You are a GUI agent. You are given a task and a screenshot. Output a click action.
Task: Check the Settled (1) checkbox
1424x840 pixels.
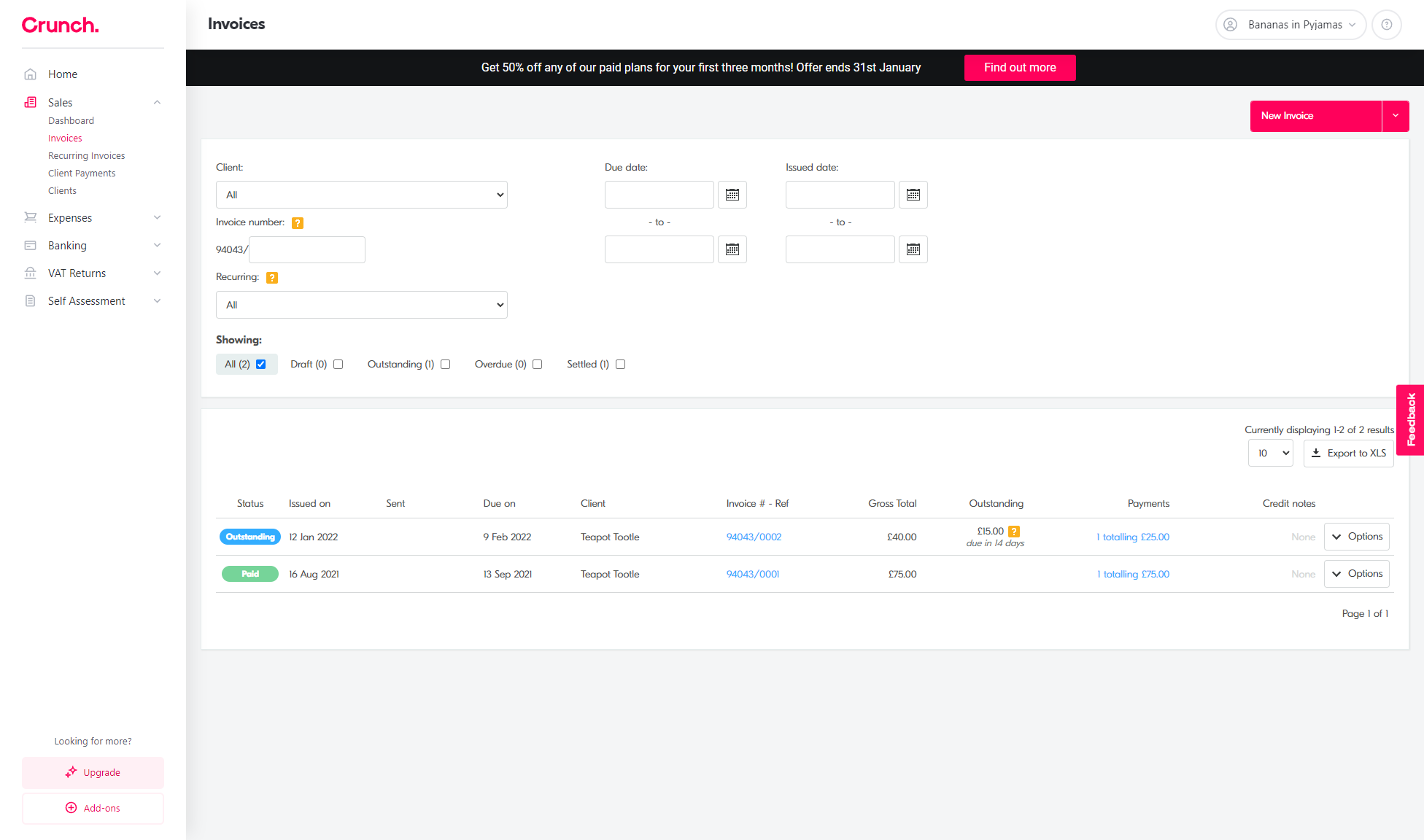coord(620,365)
